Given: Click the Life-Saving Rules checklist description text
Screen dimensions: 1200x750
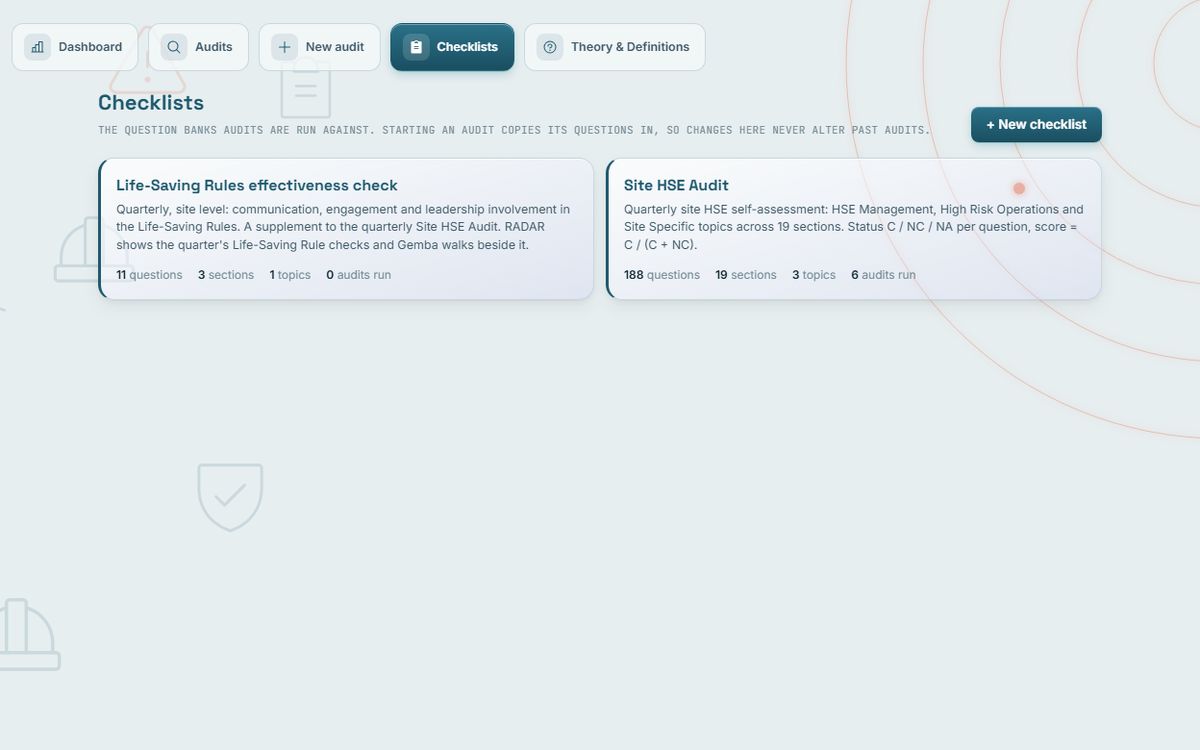Looking at the screenshot, I should (x=343, y=227).
